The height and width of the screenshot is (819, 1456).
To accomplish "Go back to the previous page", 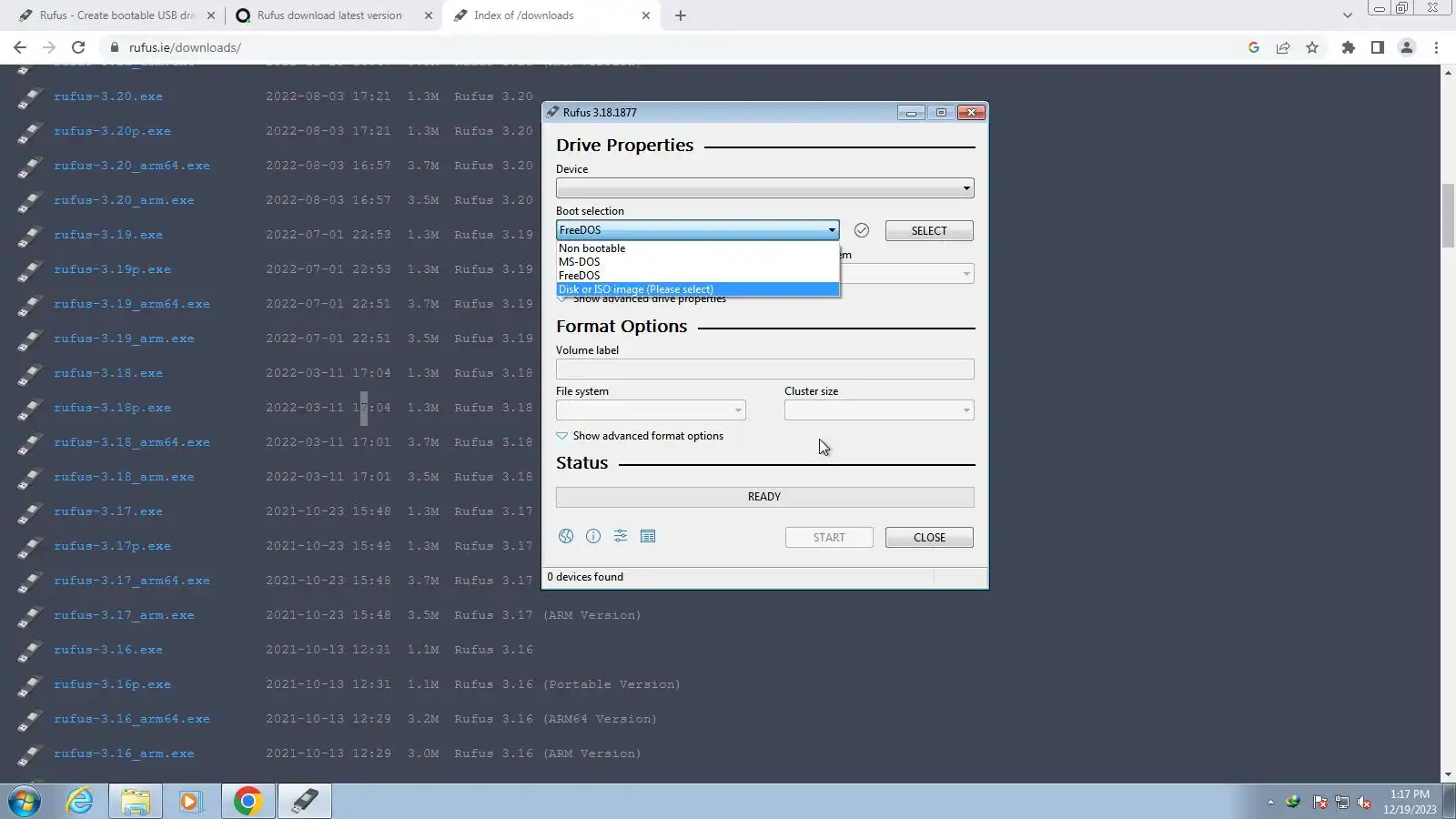I will [20, 47].
